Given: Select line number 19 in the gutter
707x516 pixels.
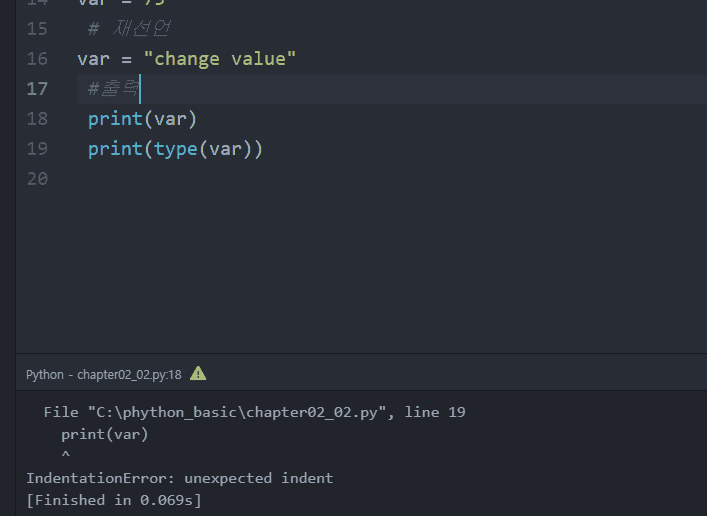Looking at the screenshot, I should point(37,149).
